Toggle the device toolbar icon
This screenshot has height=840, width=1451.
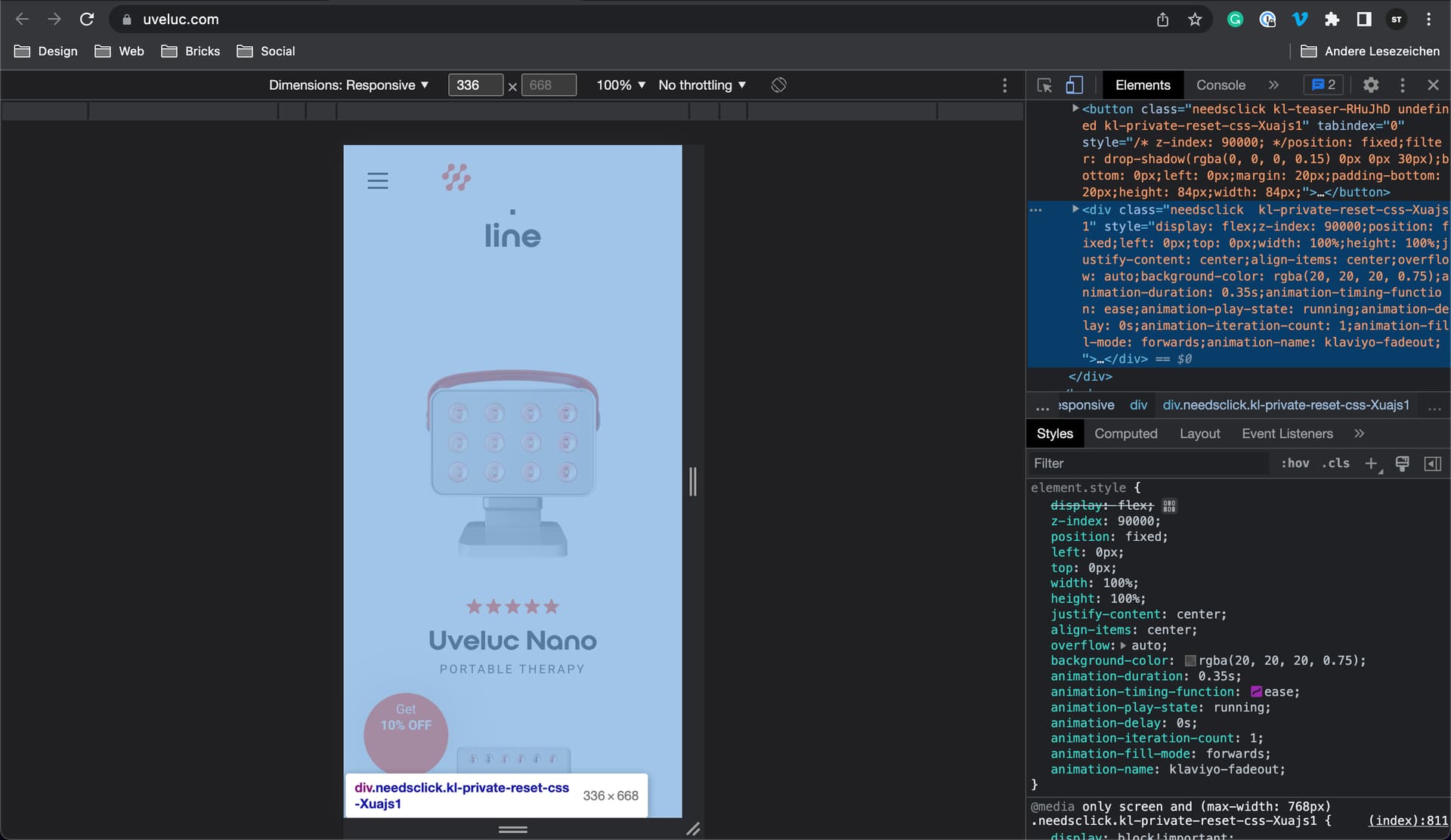point(1074,85)
